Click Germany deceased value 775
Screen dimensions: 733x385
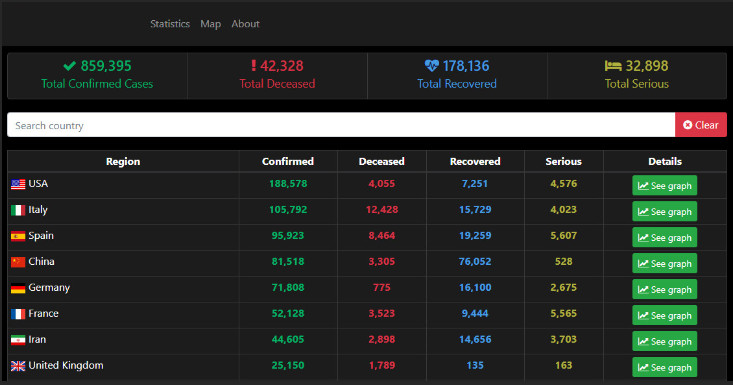click(382, 288)
